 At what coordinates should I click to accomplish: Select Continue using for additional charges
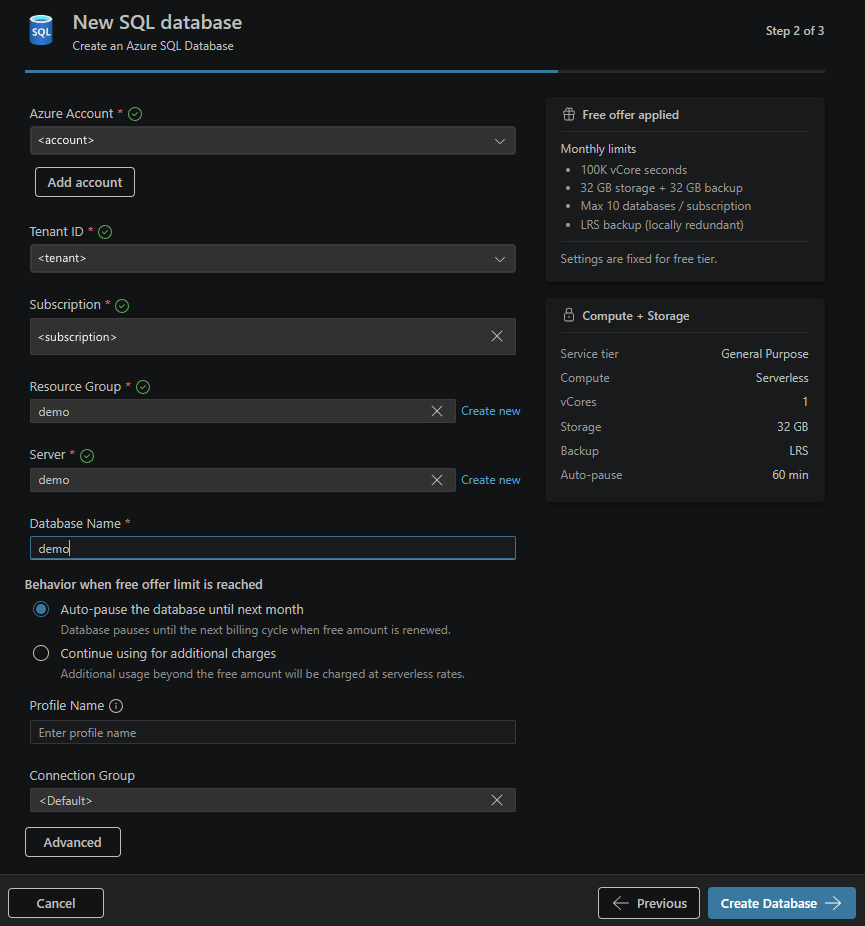(x=41, y=653)
